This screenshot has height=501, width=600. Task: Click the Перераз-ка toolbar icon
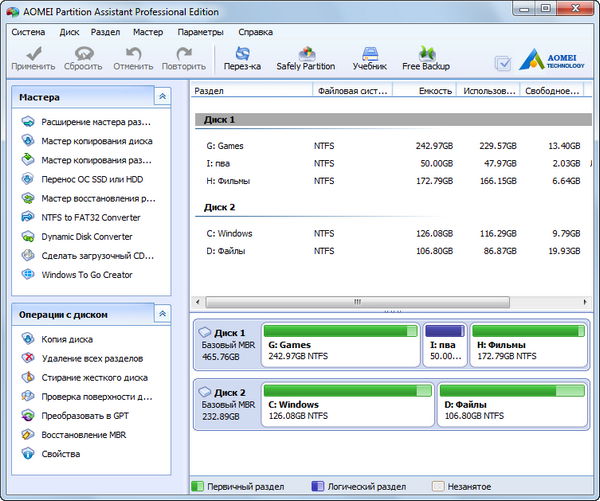(x=242, y=57)
